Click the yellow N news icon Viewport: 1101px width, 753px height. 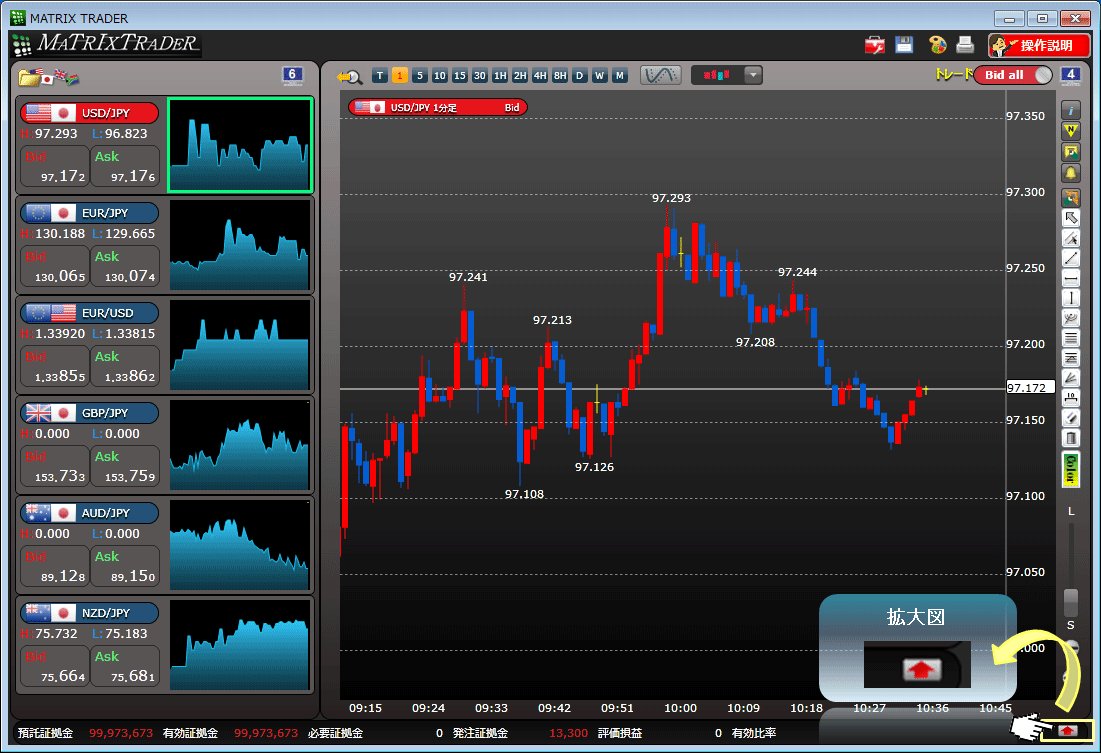click(x=1070, y=131)
